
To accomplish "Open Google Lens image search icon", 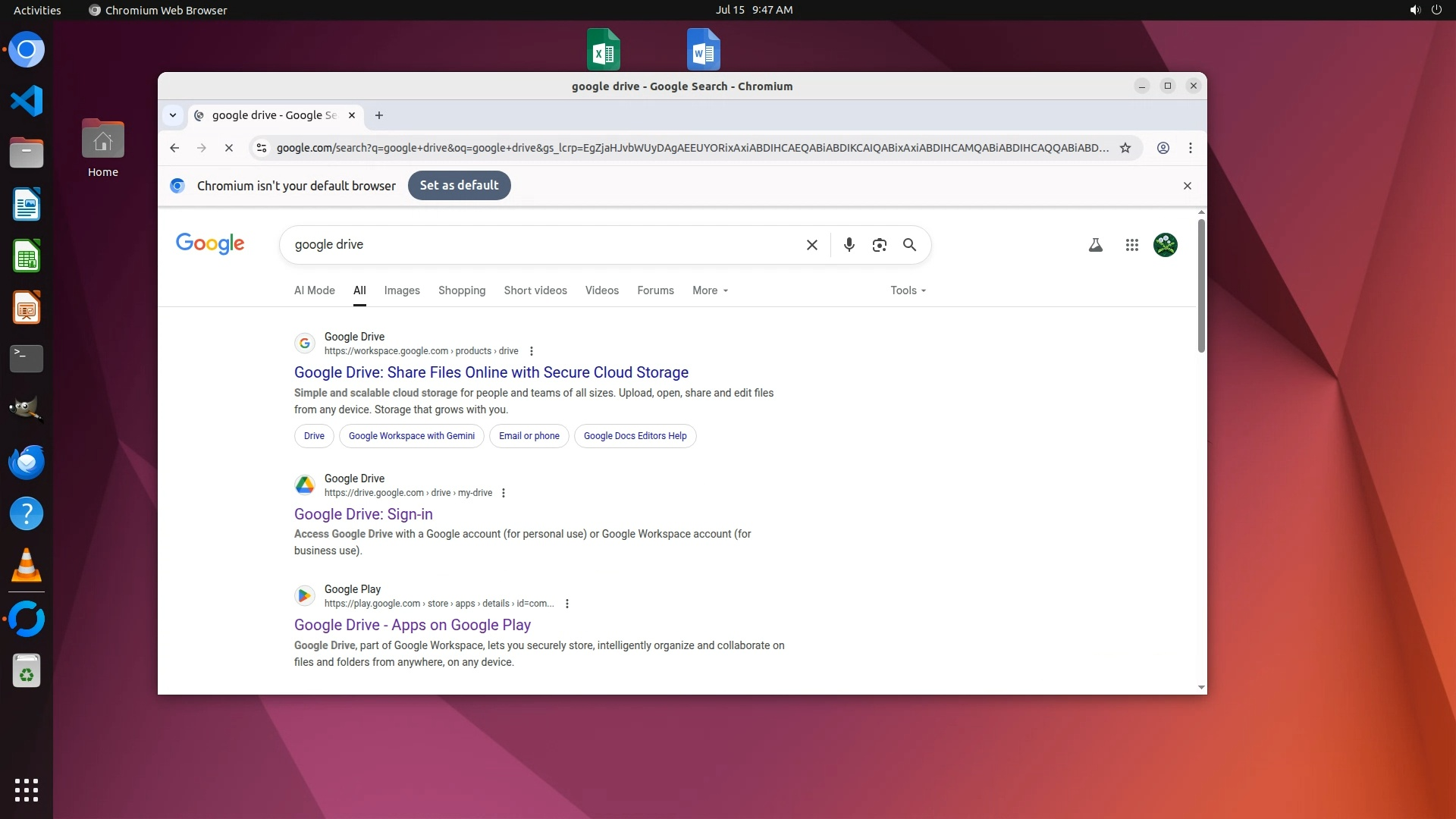I will coord(879,245).
